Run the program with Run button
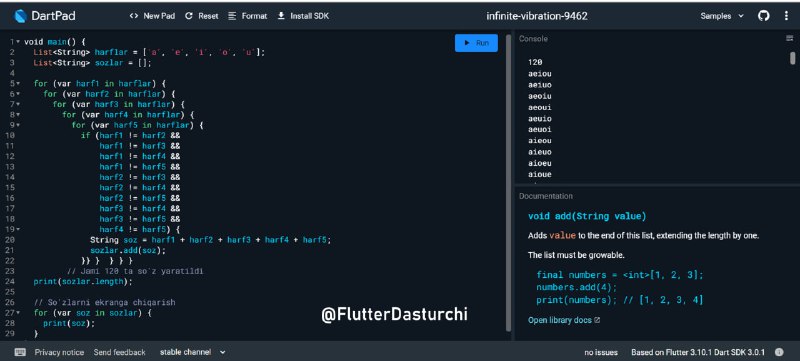800x361 pixels. pyautogui.click(x=476, y=43)
